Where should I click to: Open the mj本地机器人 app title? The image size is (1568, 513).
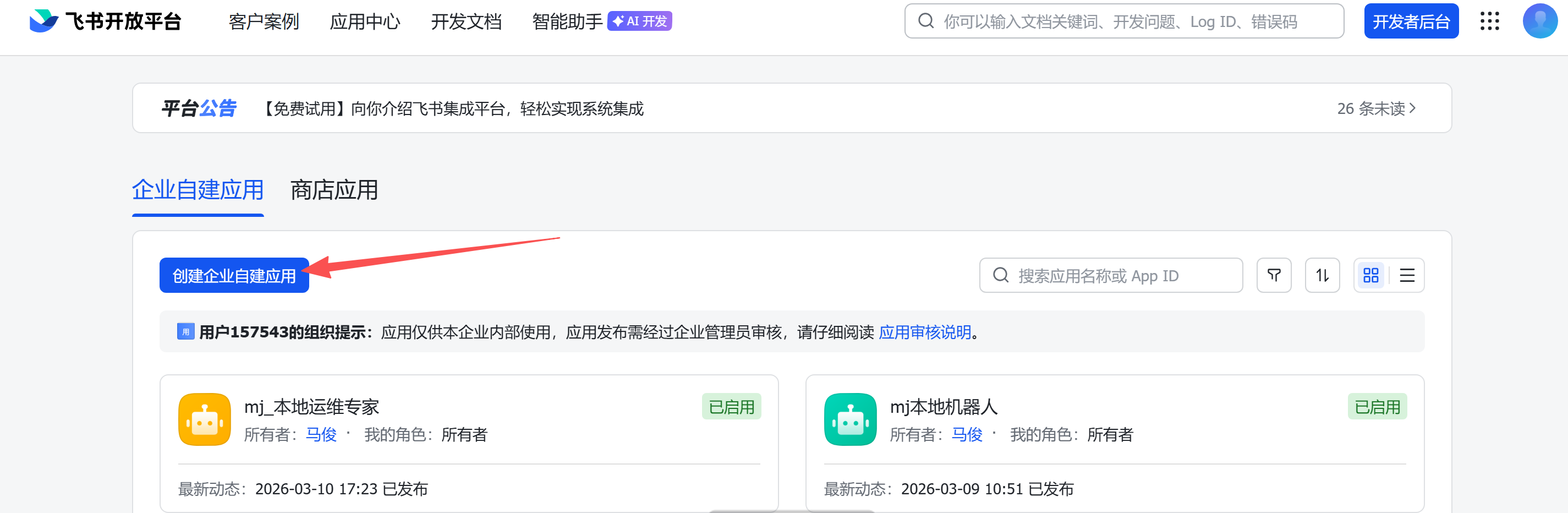(x=944, y=406)
